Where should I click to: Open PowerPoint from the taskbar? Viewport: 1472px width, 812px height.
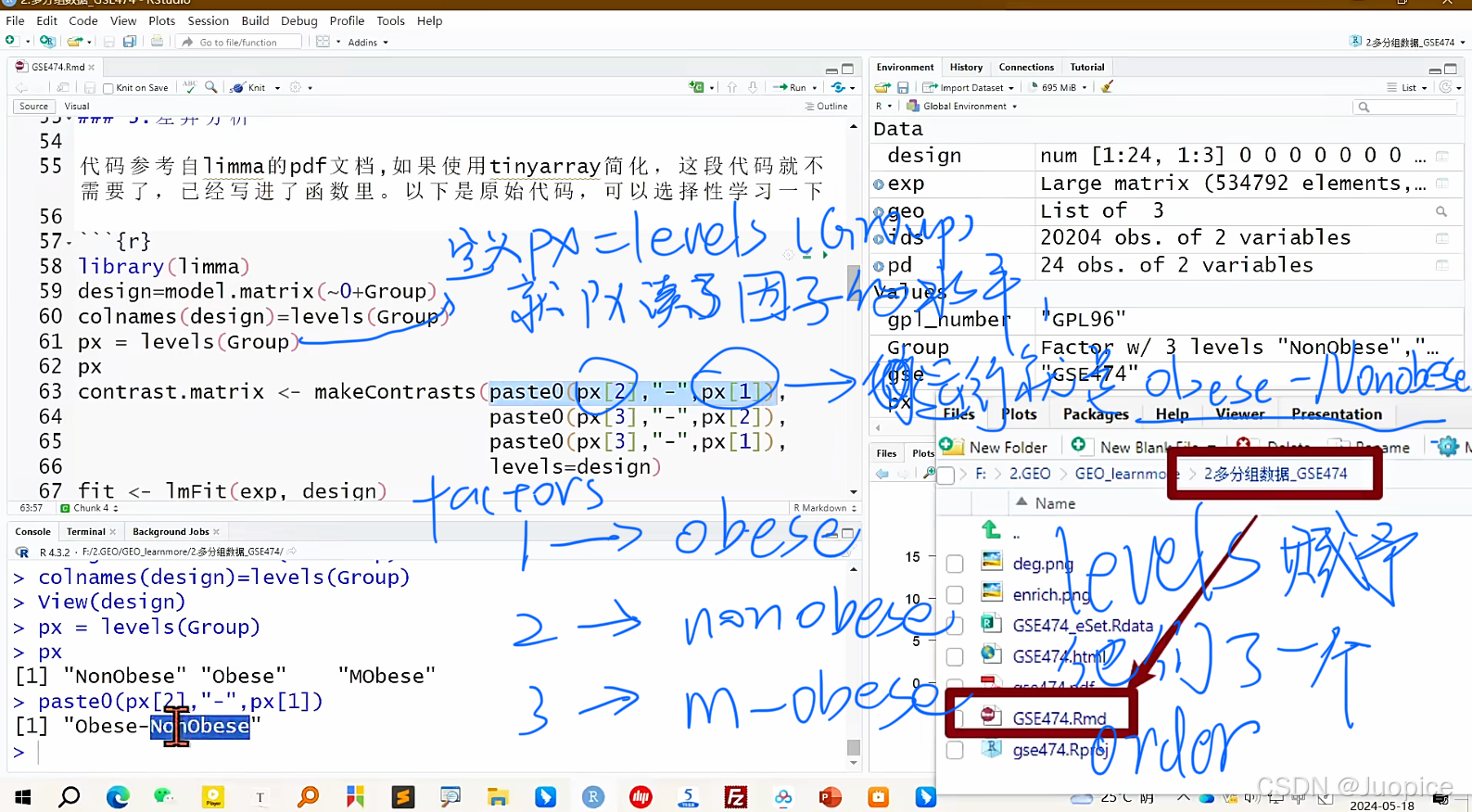[831, 796]
